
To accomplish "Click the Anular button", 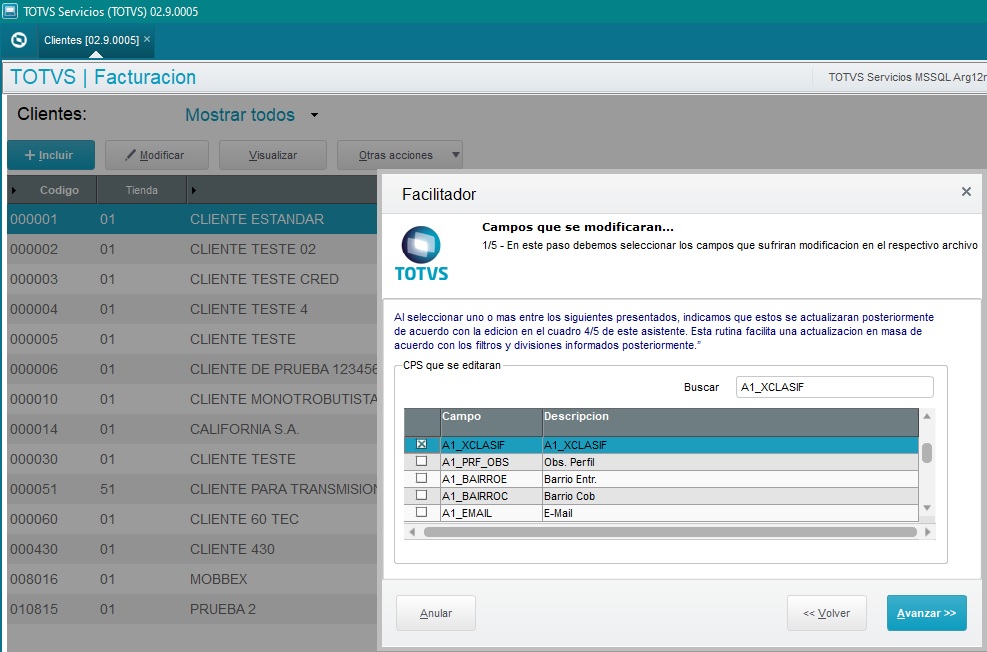I will coord(436,613).
